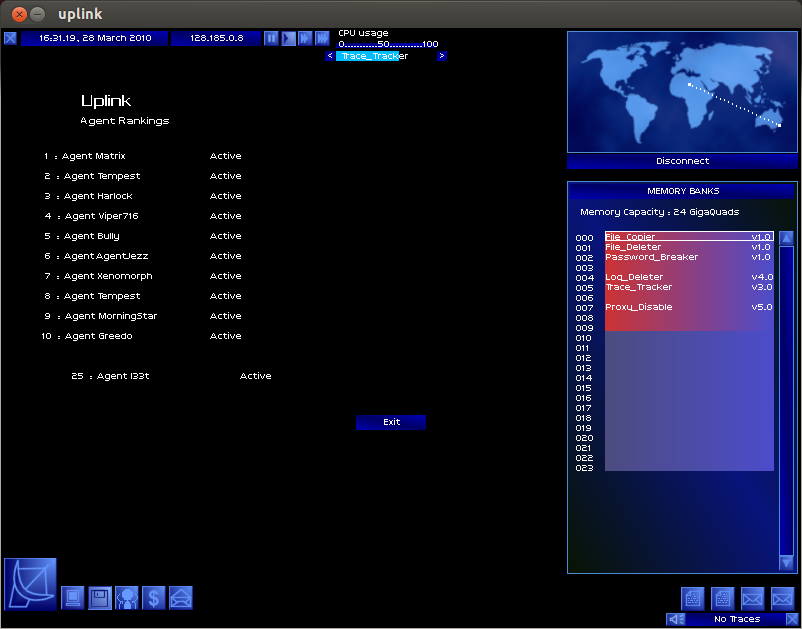Minimize the uplink window
Image resolution: width=802 pixels, height=629 pixels.
pyautogui.click(x=37, y=14)
